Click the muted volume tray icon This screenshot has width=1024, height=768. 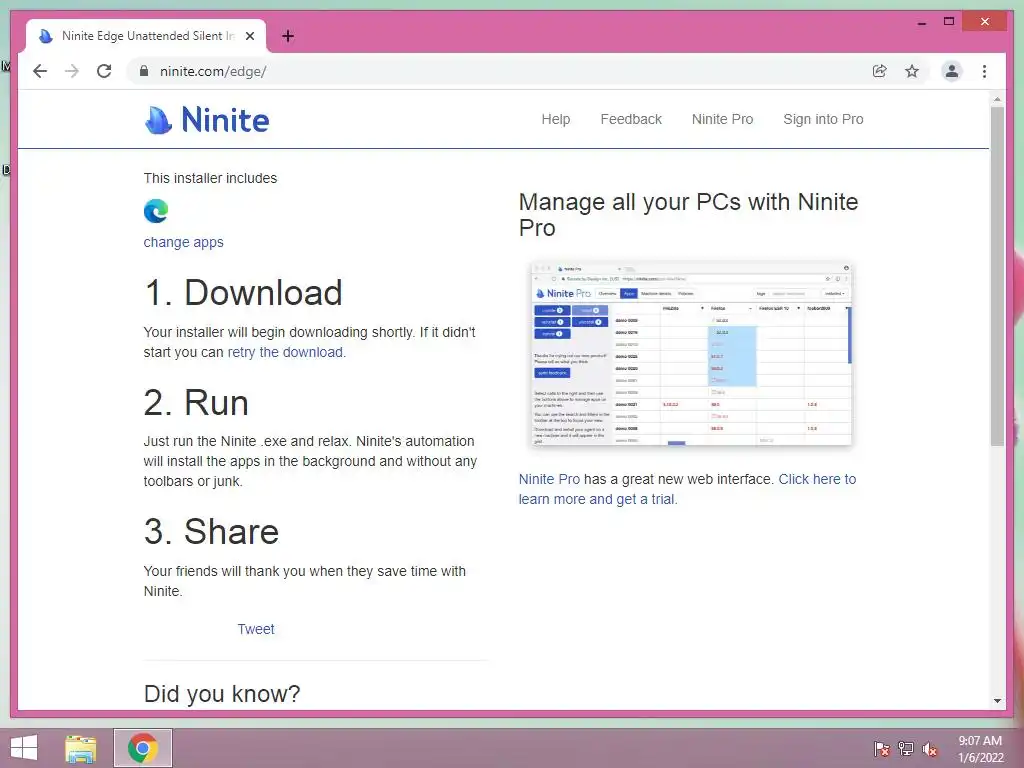929,748
